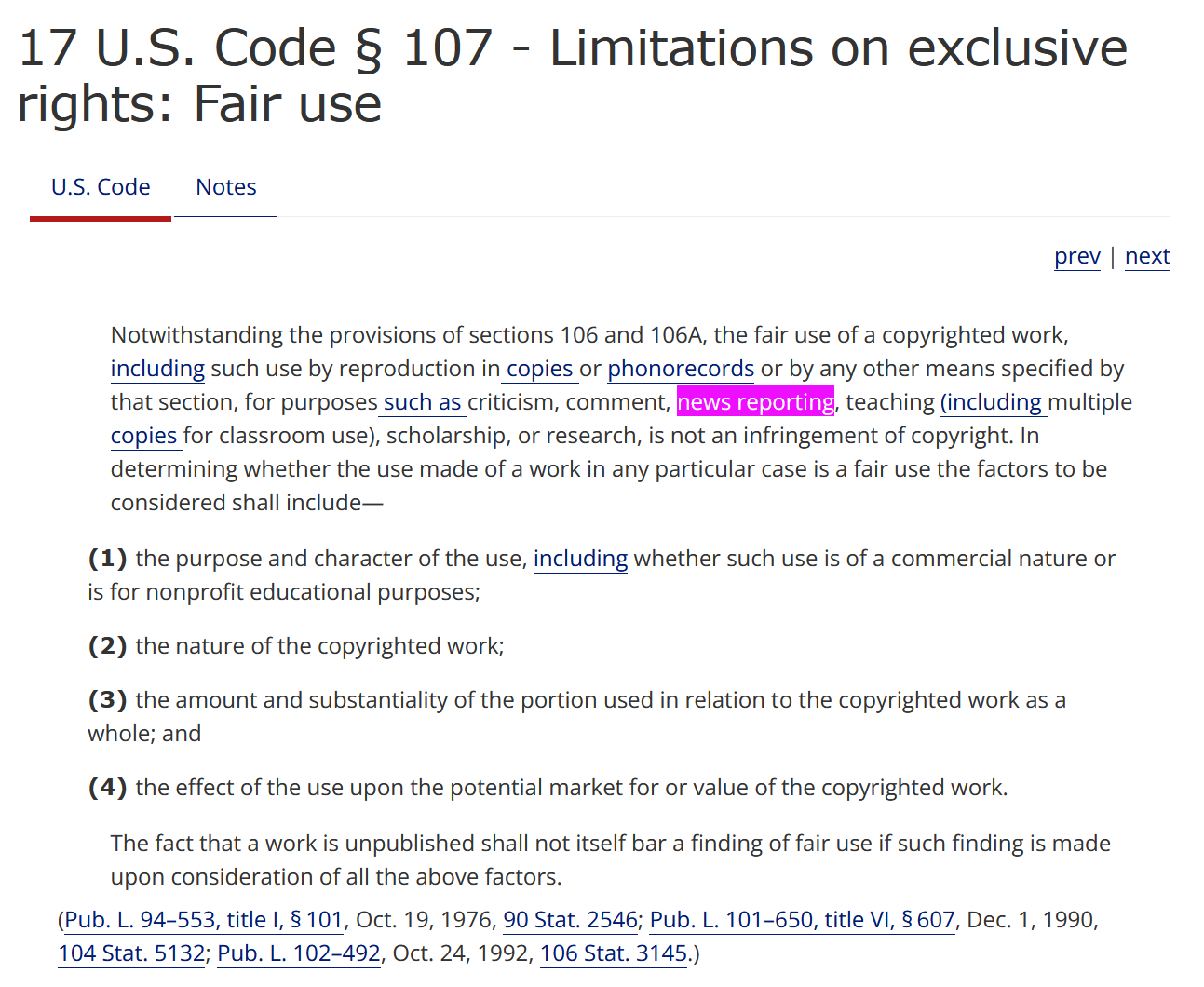Screen dimensions: 1204x987
Task: Click the '17 U.S. Code § 107' page heading
Action: click(x=573, y=75)
